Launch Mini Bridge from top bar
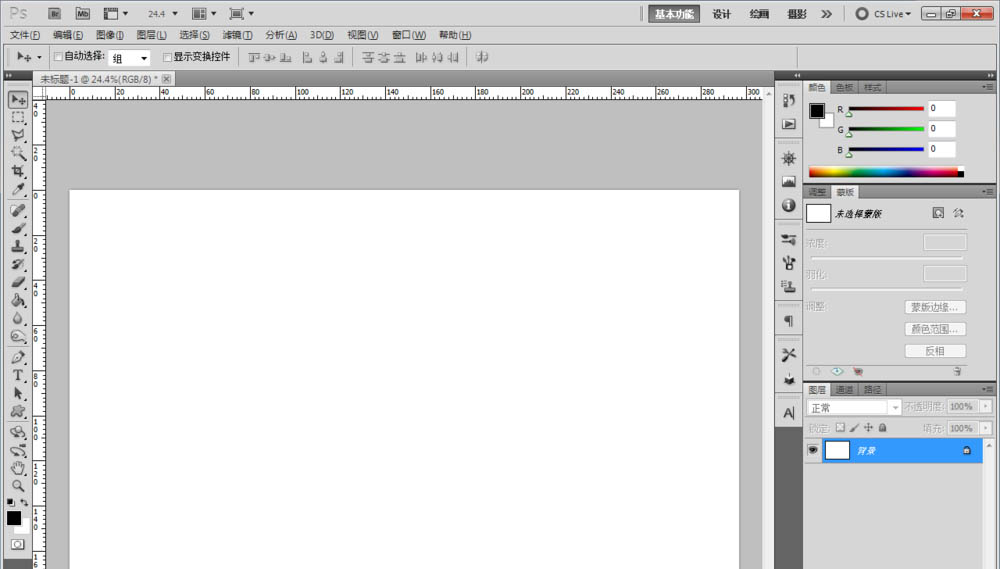 pyautogui.click(x=82, y=13)
